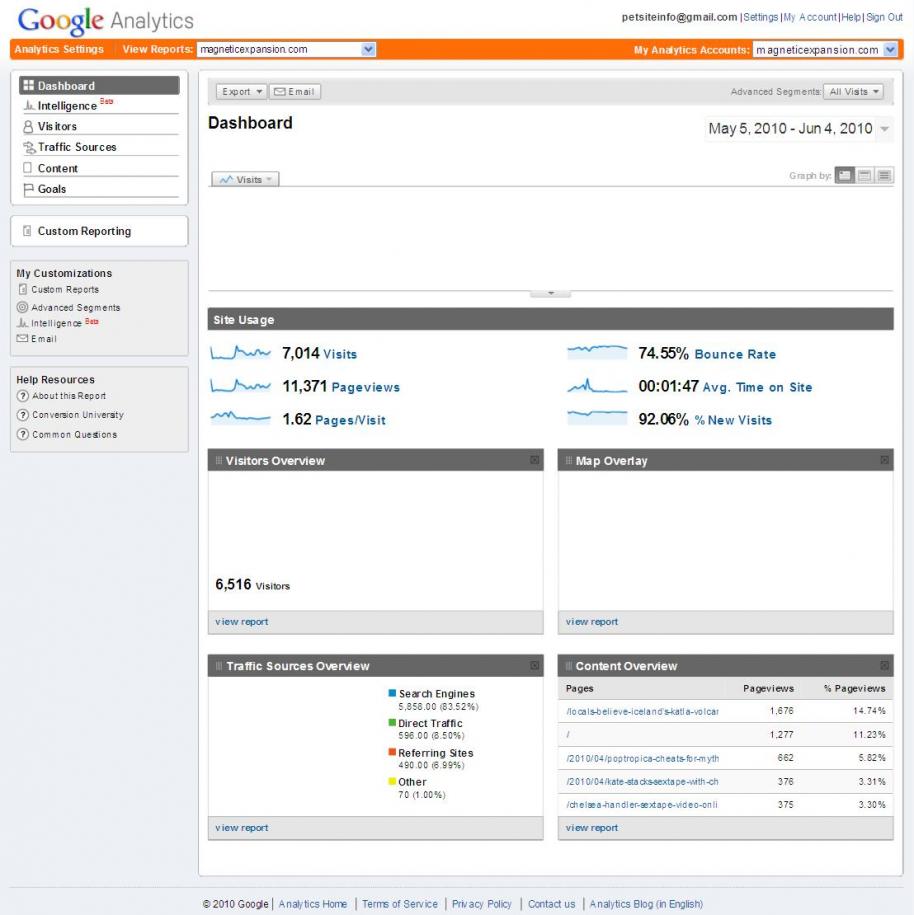This screenshot has height=915, width=914.
Task: Click the question icon beside About this Report
Action: [23, 396]
